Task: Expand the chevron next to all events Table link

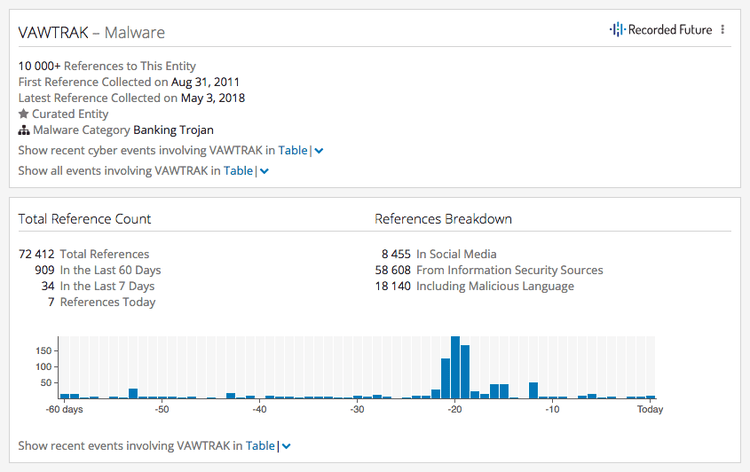Action: coord(264,172)
